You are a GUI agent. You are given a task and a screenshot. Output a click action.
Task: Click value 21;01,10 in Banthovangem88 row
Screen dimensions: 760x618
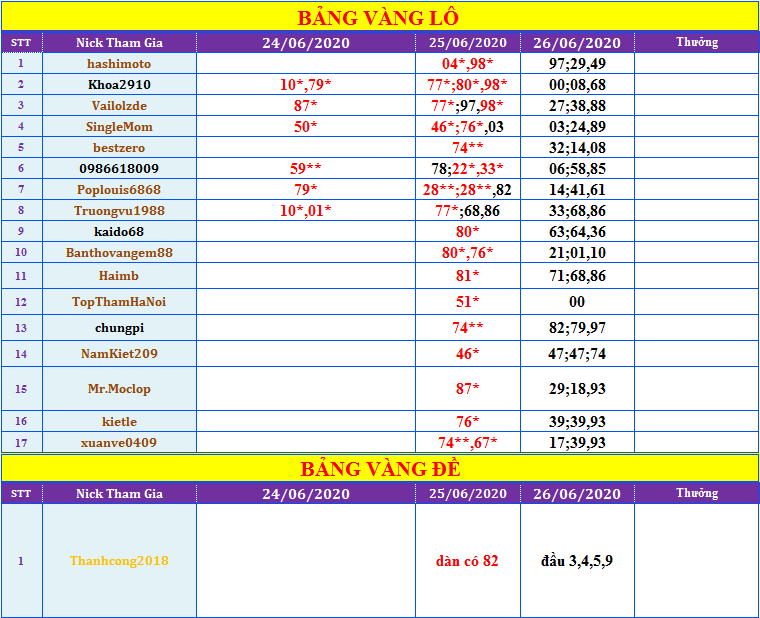click(x=577, y=253)
